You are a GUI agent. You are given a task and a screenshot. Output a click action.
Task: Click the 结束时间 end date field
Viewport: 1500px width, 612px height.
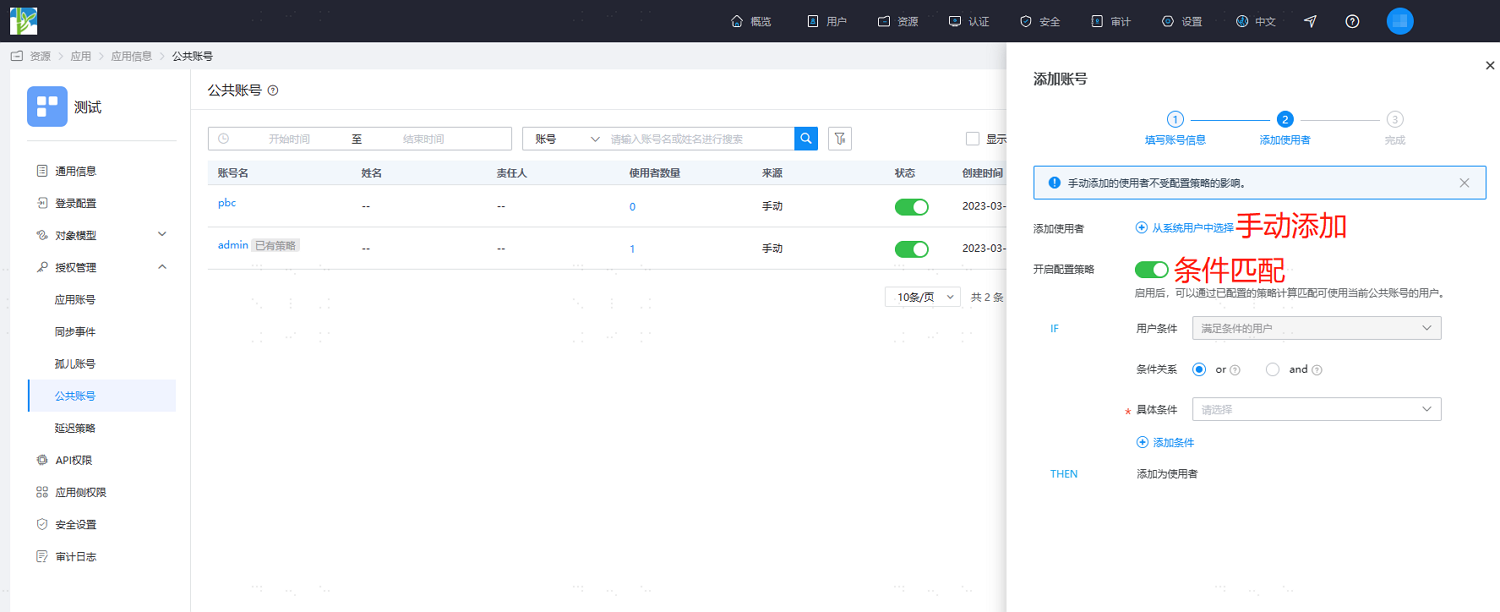pos(423,139)
